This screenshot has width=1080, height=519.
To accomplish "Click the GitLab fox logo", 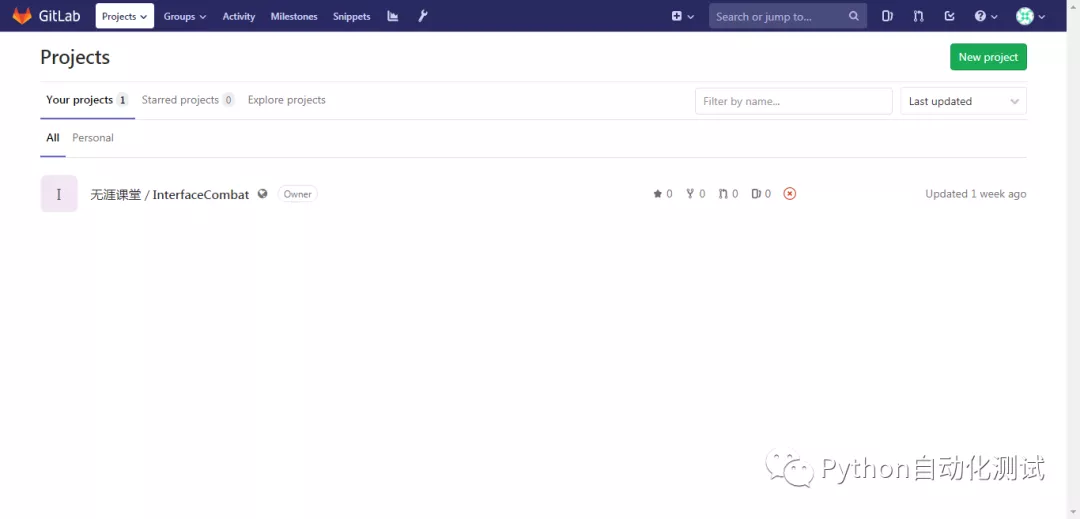I will 22,16.
